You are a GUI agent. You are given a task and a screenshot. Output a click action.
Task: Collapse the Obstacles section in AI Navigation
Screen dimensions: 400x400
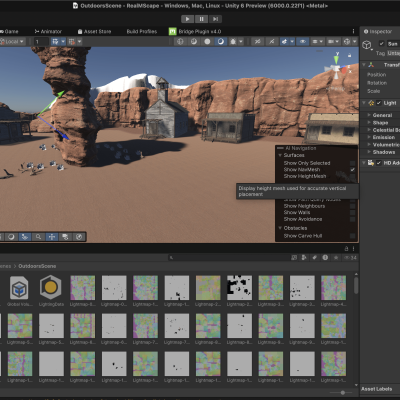pos(280,228)
